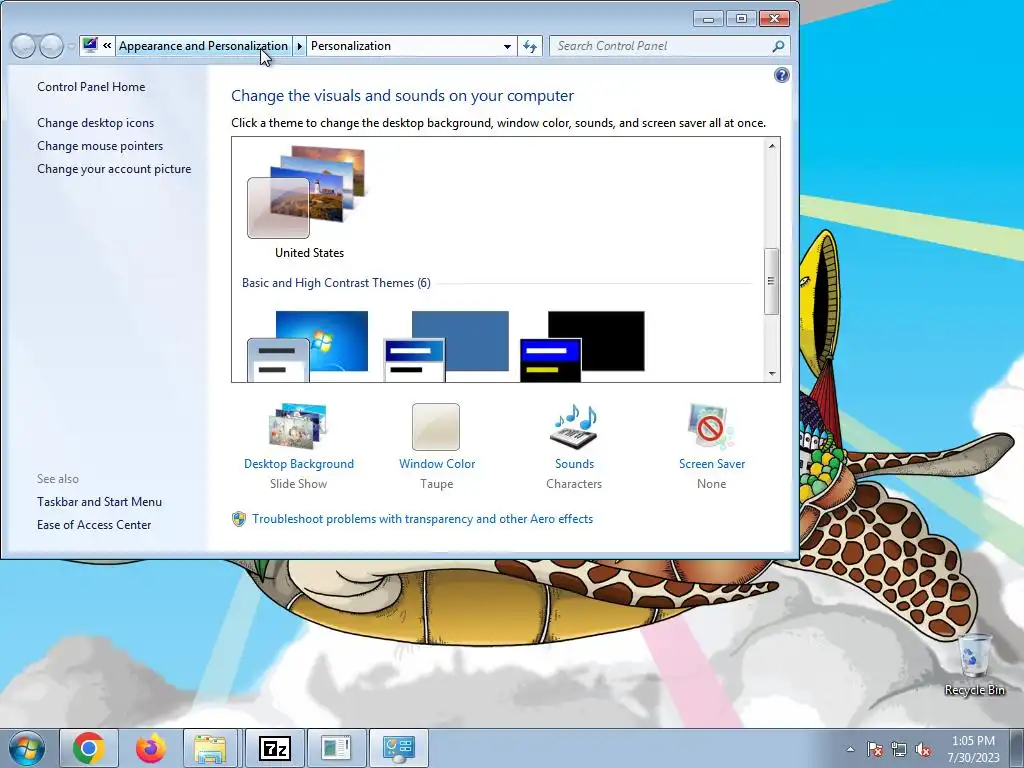
Task: Open Ease of Access Center link
Action: point(94,524)
